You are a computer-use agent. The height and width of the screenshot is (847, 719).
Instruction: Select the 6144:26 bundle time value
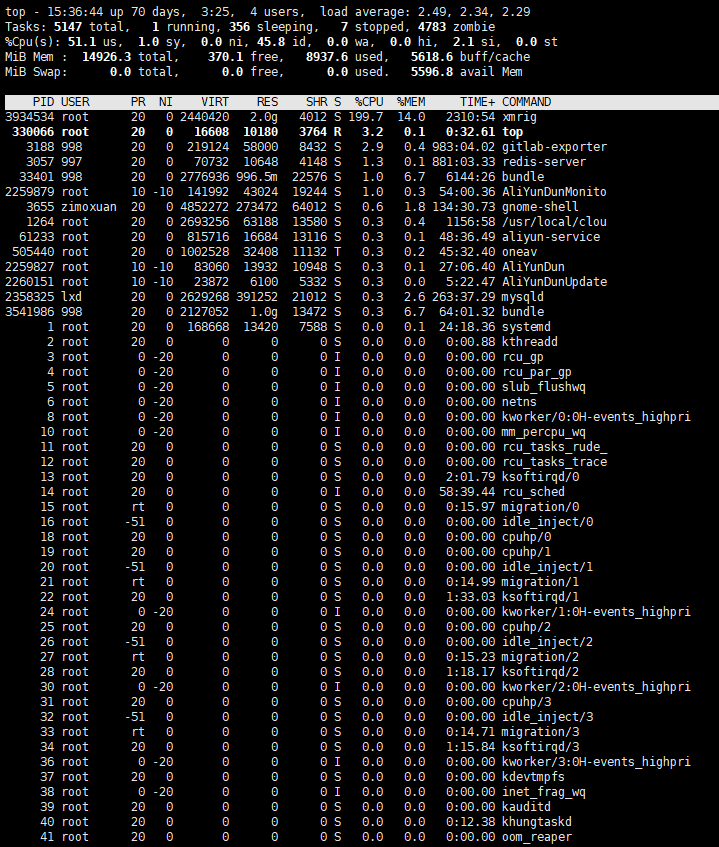[x=471, y=177]
